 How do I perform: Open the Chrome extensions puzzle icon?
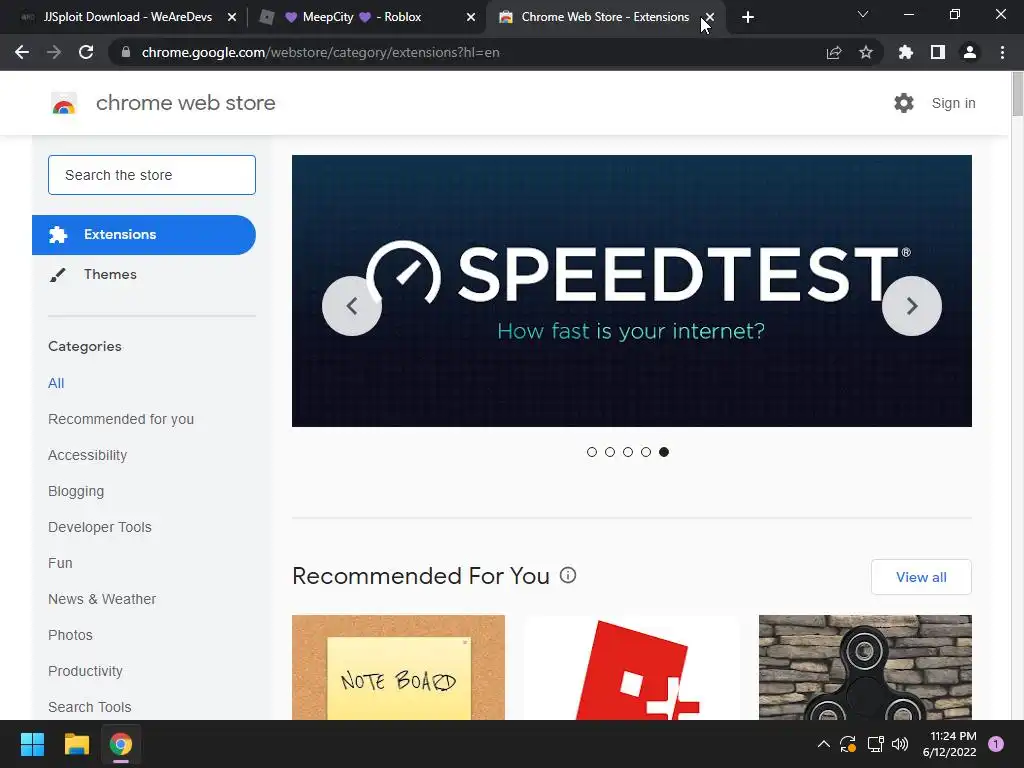point(906,52)
